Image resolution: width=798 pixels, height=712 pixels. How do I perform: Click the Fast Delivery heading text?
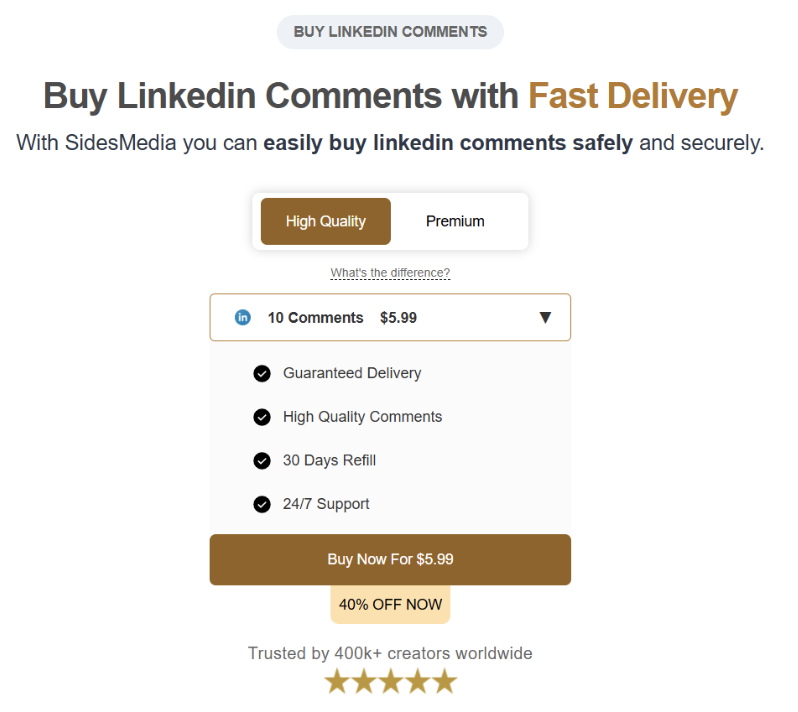pos(633,96)
